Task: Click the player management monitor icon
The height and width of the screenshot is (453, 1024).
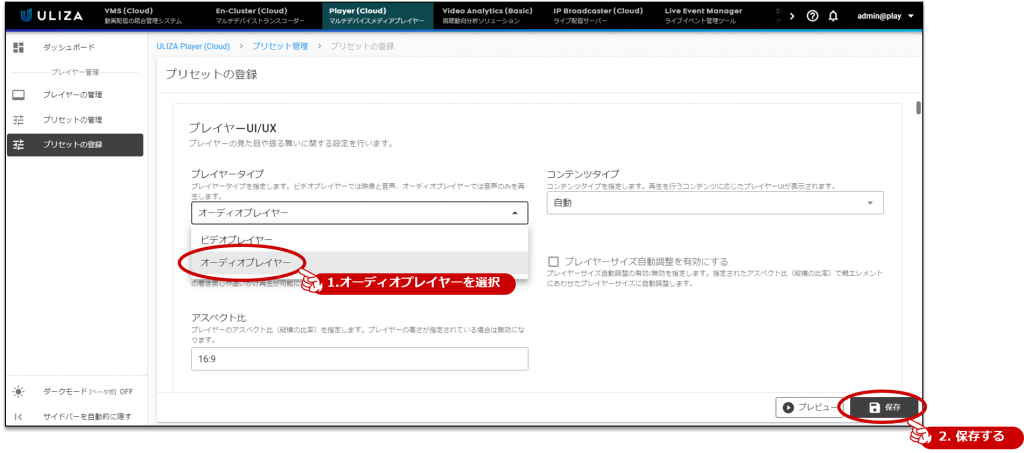Action: click(x=18, y=95)
